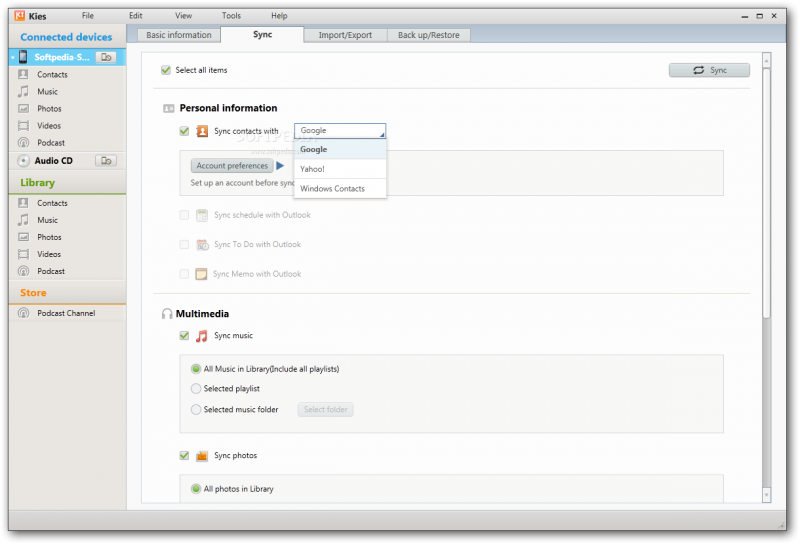Open Library Contacts icon
This screenshot has width=800, height=544.
coord(23,203)
